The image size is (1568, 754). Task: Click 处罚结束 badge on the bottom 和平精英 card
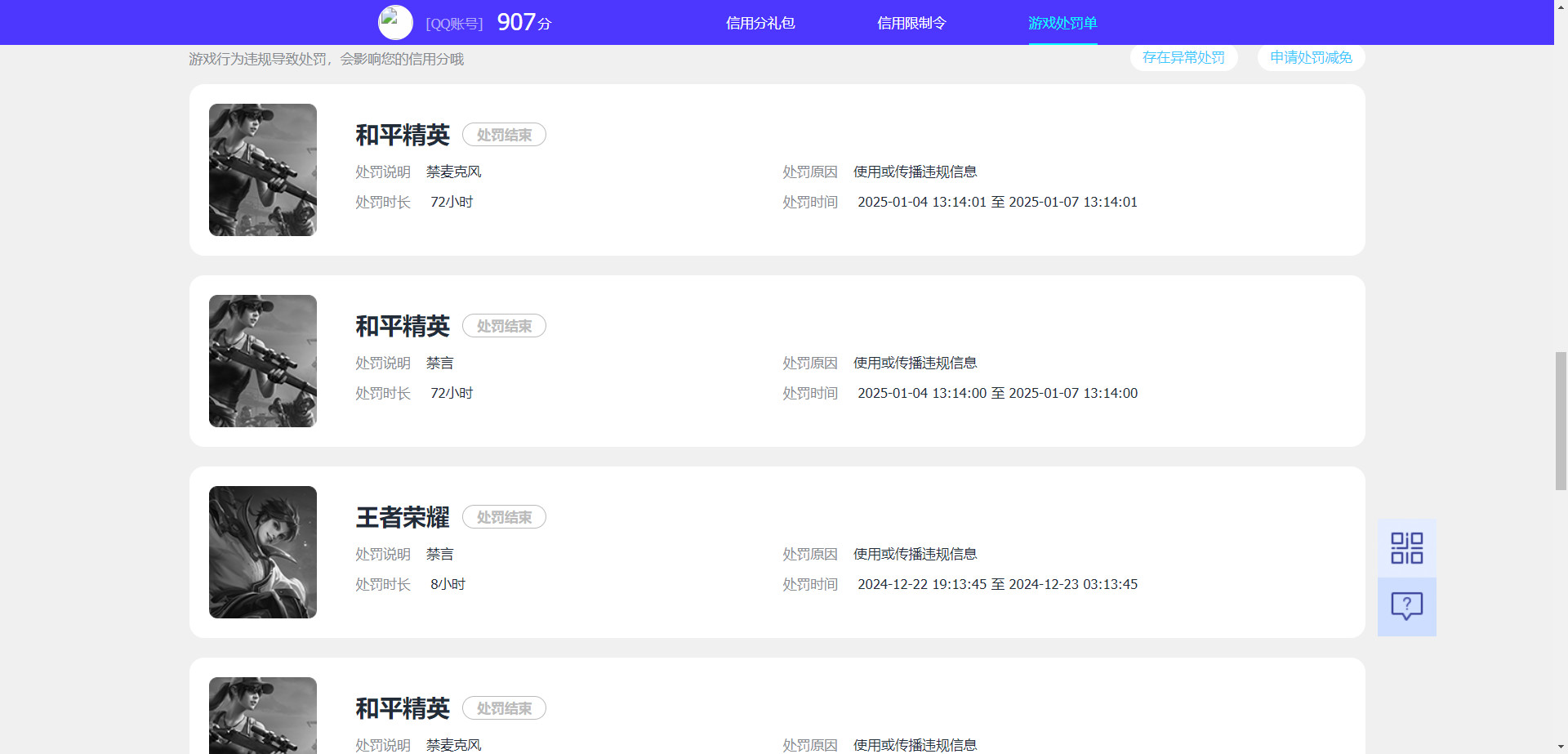[x=504, y=708]
